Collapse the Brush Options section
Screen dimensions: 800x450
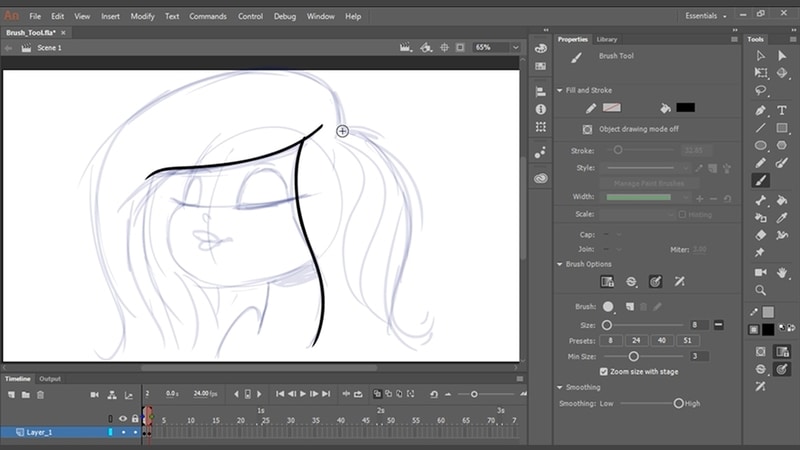(561, 264)
